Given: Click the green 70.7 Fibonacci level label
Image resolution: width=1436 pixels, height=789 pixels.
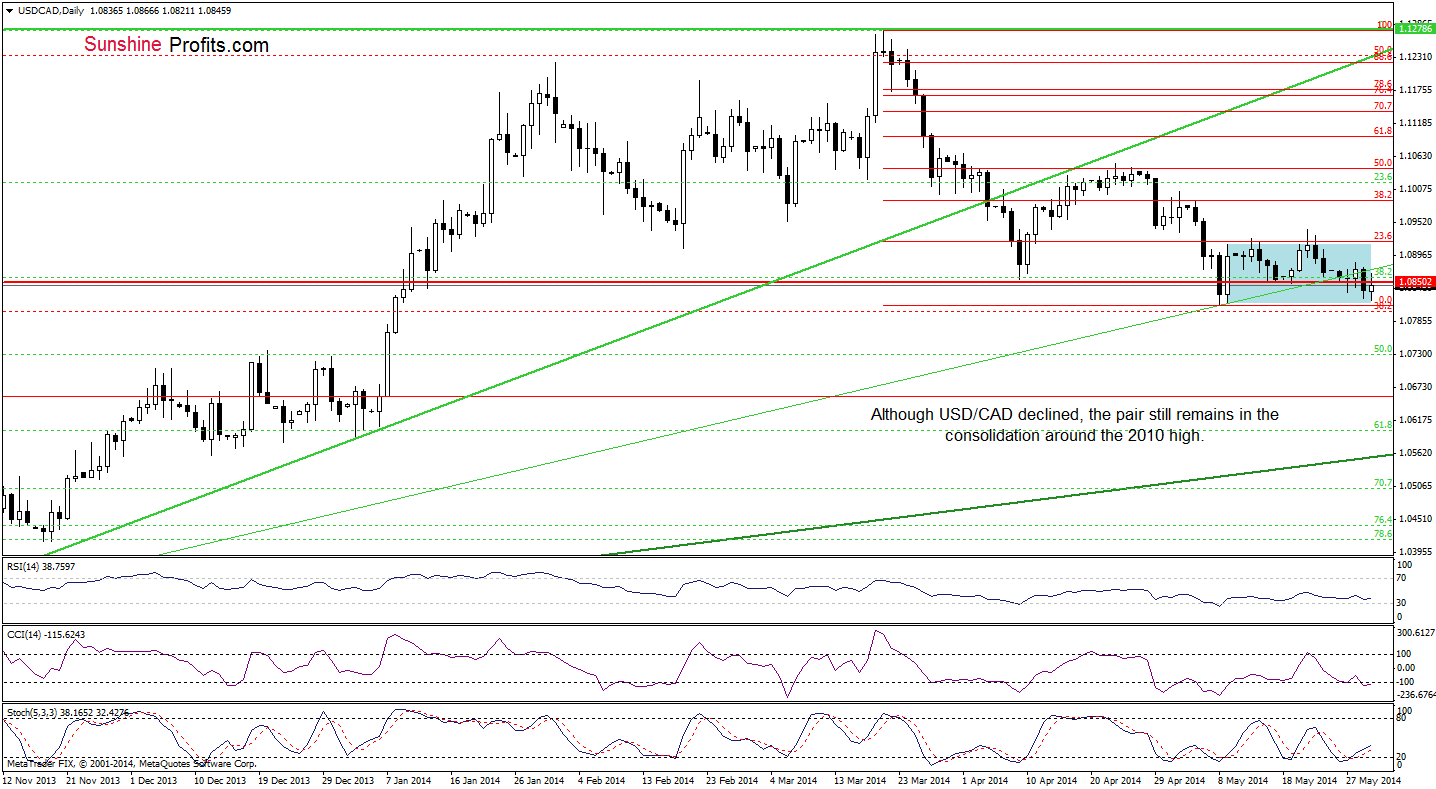Looking at the screenshot, I should click(1383, 483).
